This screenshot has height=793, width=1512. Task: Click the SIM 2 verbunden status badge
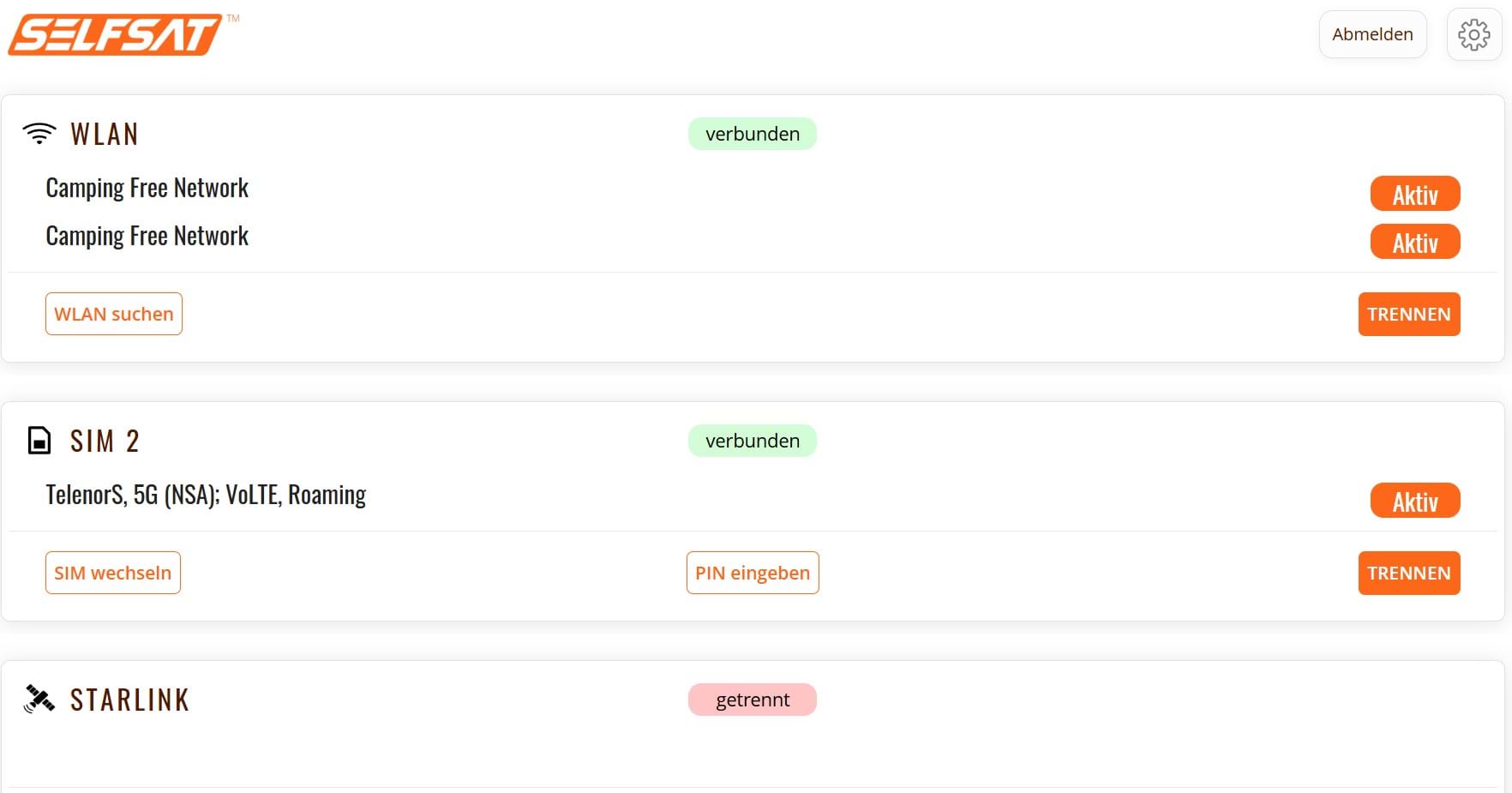click(752, 441)
